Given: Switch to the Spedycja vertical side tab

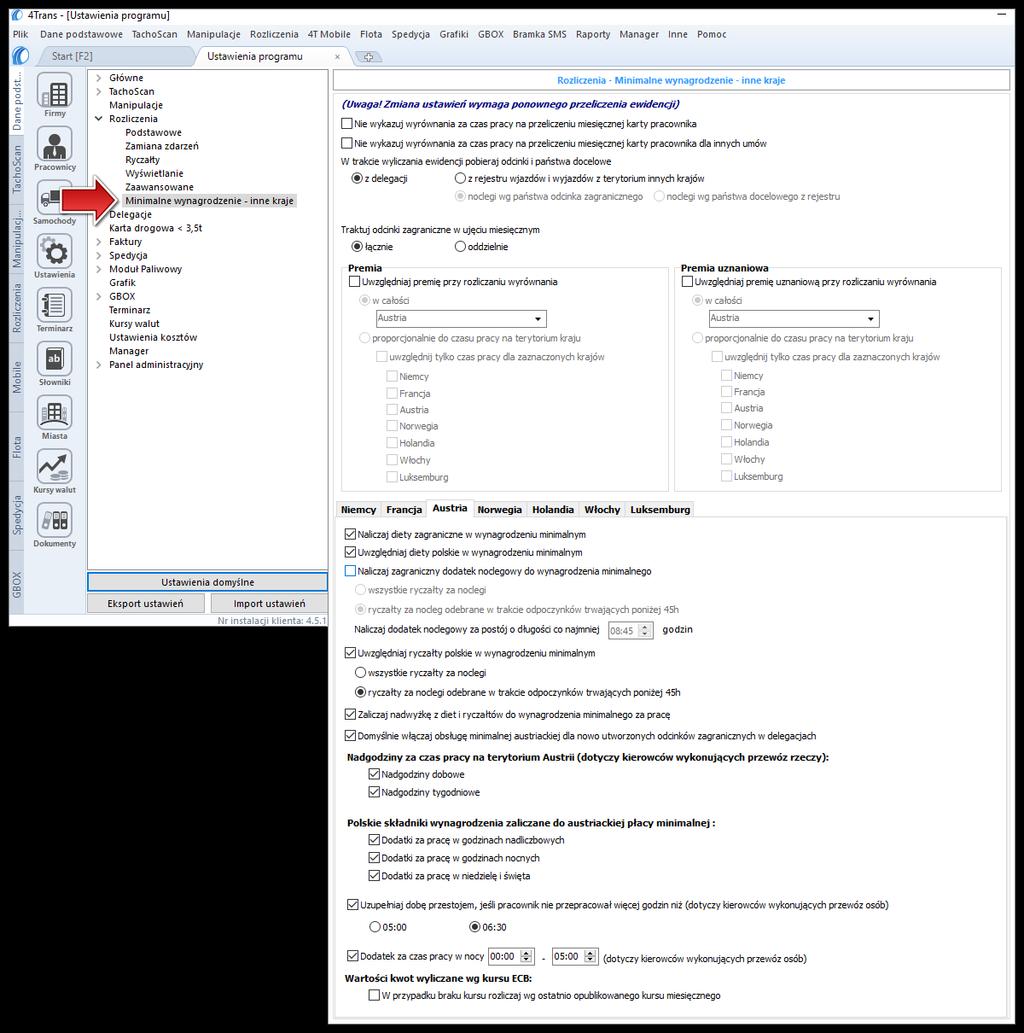Looking at the screenshot, I should (17, 515).
